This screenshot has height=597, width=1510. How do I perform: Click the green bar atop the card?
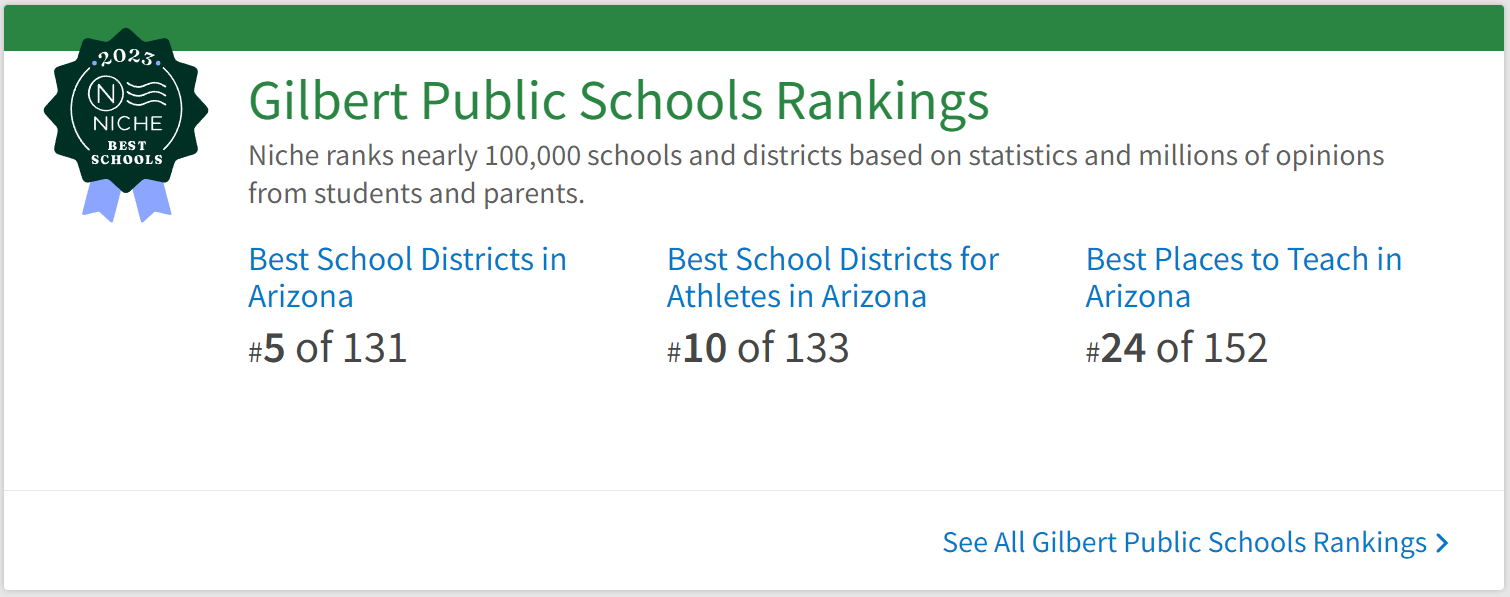pyautogui.click(x=755, y=28)
